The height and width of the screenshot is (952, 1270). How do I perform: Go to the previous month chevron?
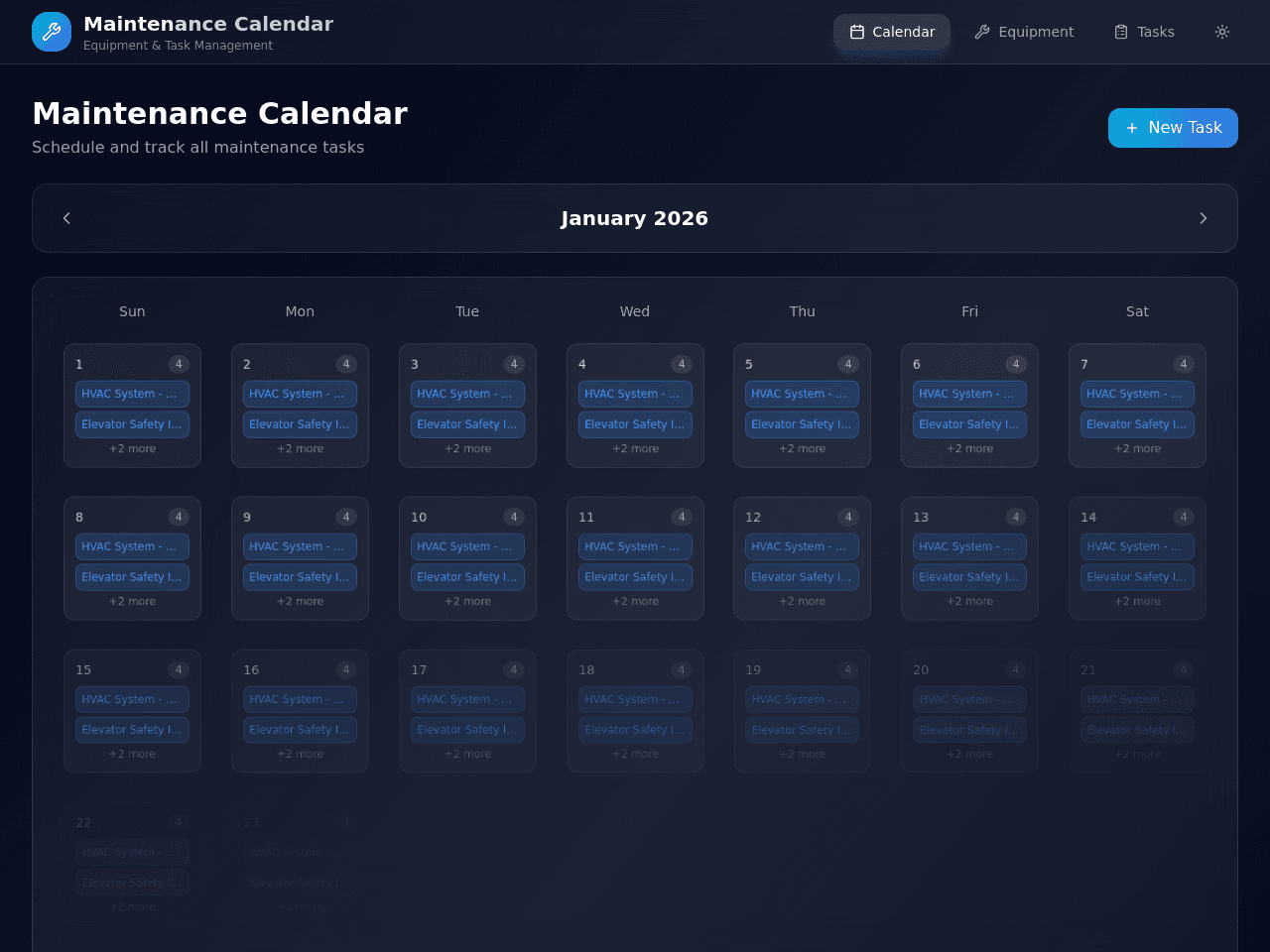tap(66, 218)
